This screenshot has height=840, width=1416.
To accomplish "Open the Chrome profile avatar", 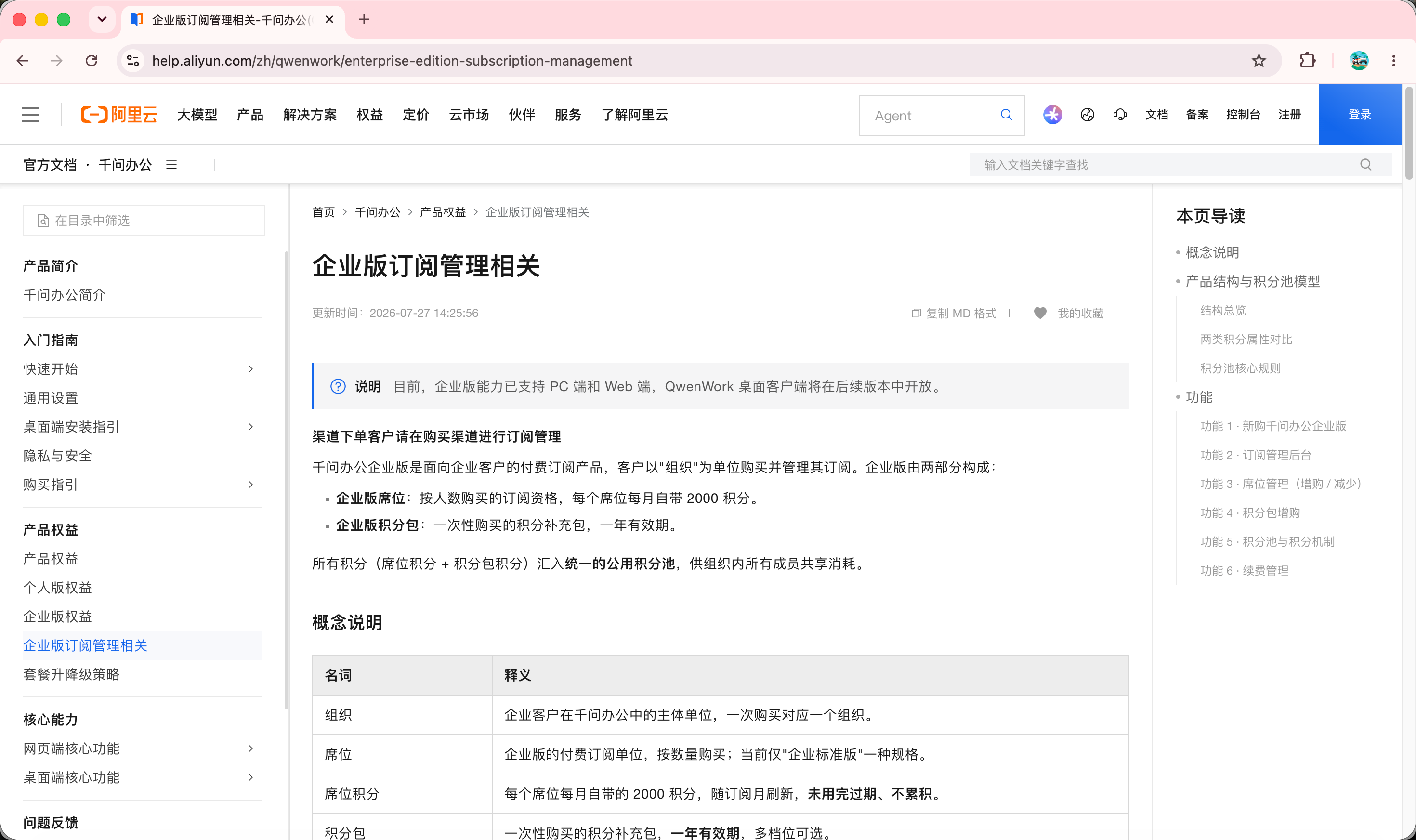I will [x=1359, y=61].
